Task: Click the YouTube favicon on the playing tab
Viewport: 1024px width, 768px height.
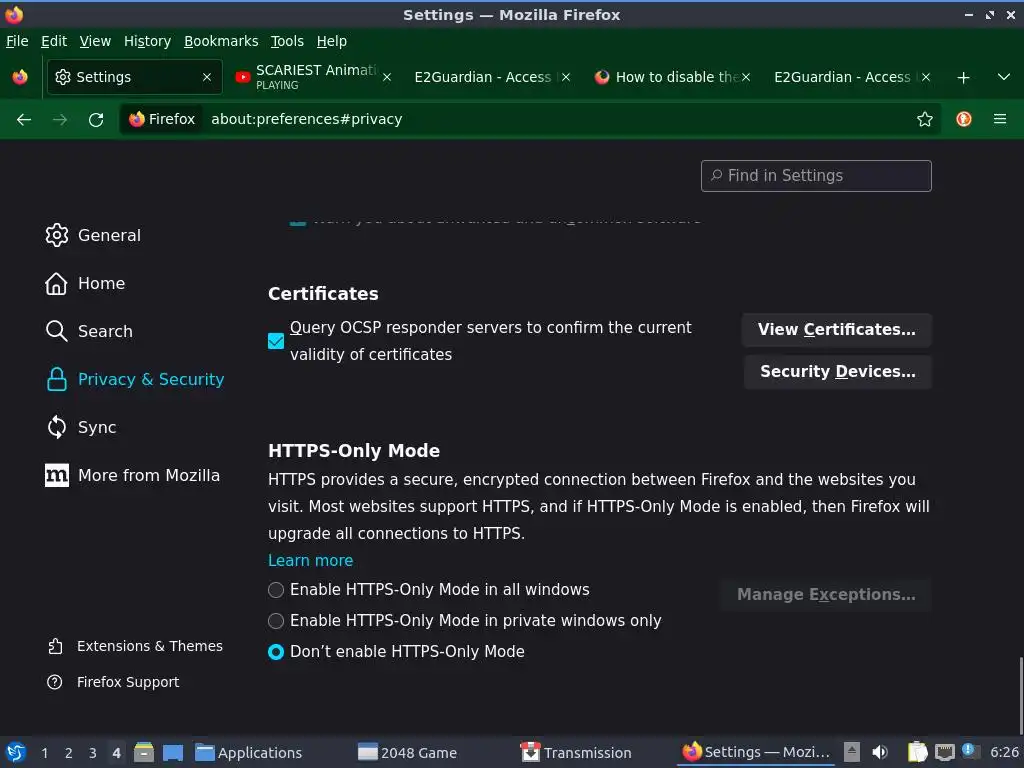Action: [243, 77]
